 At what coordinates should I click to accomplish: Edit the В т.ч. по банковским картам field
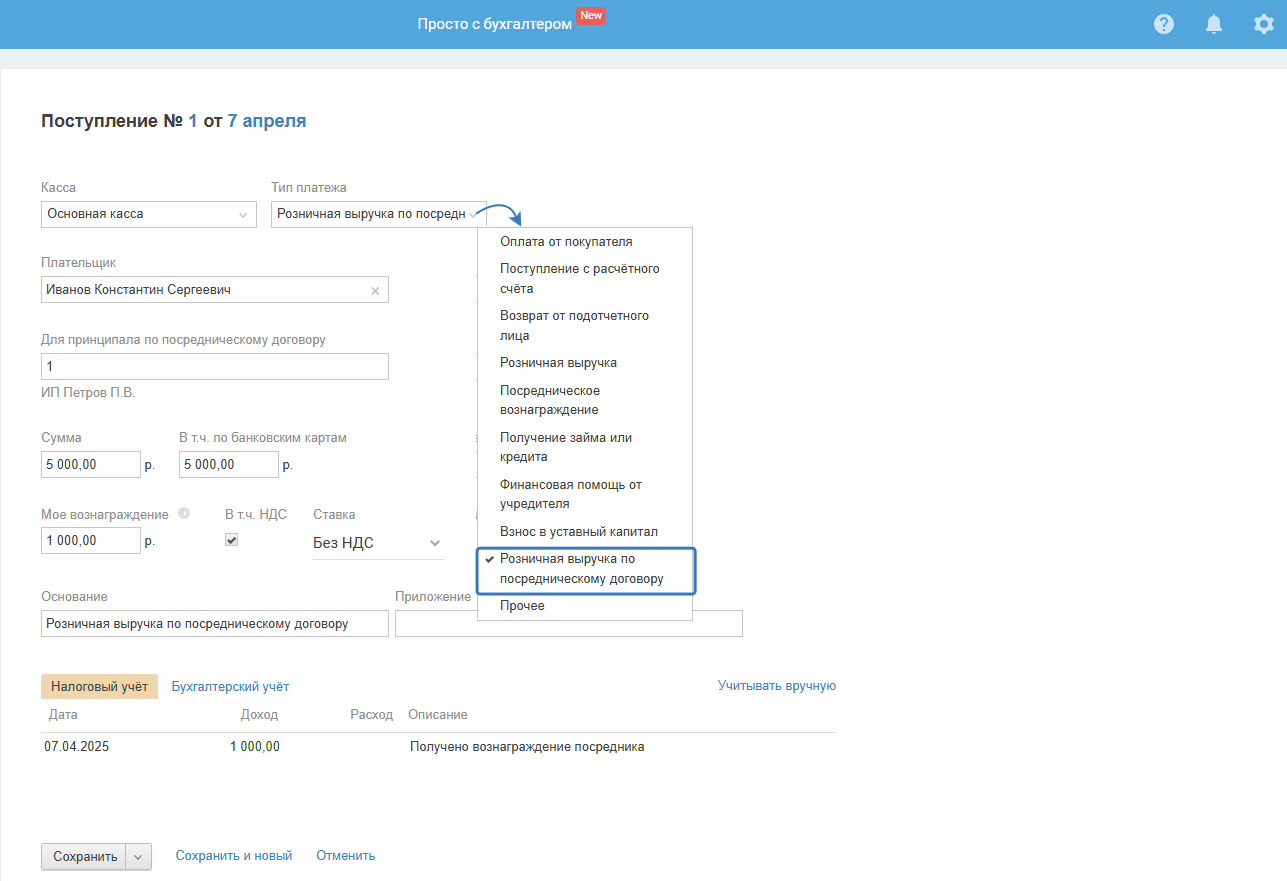[x=229, y=465]
